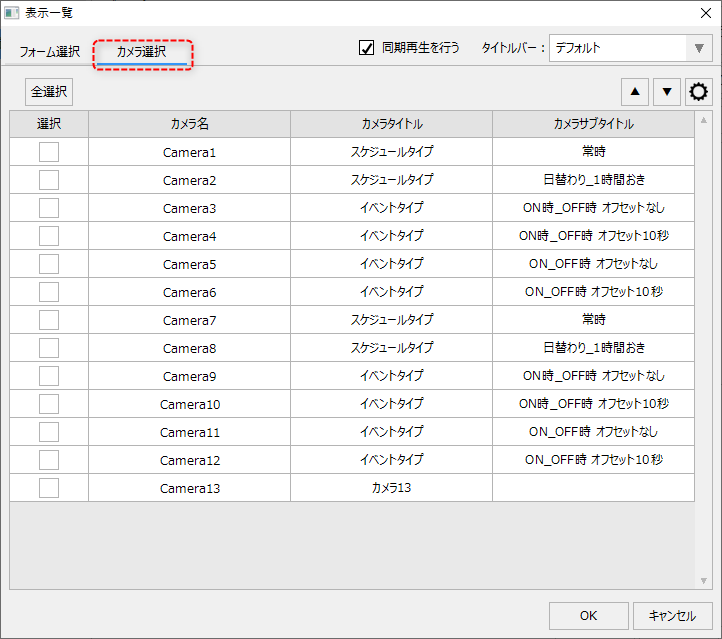Click the カメラサブタイトル column header
This screenshot has height=639, width=722.
[x=593, y=124]
